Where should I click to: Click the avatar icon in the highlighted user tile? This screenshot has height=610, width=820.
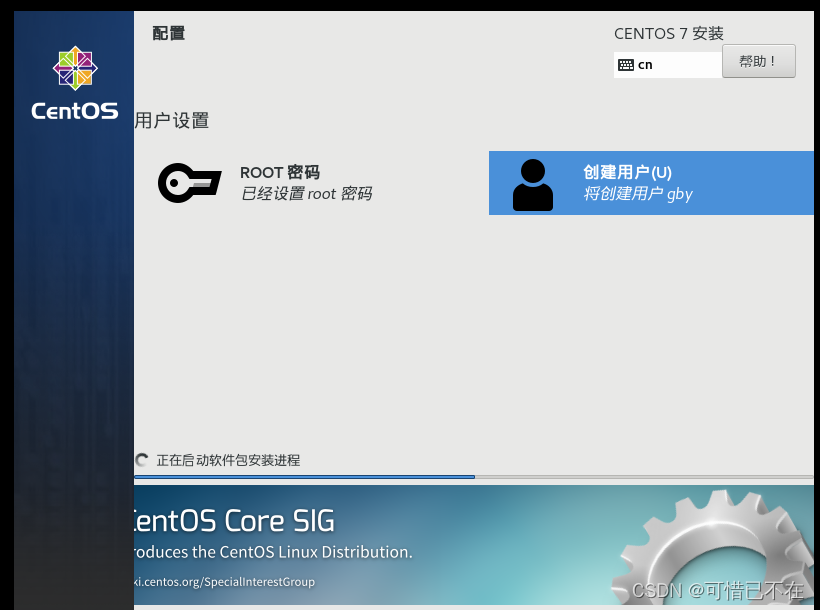pos(532,183)
